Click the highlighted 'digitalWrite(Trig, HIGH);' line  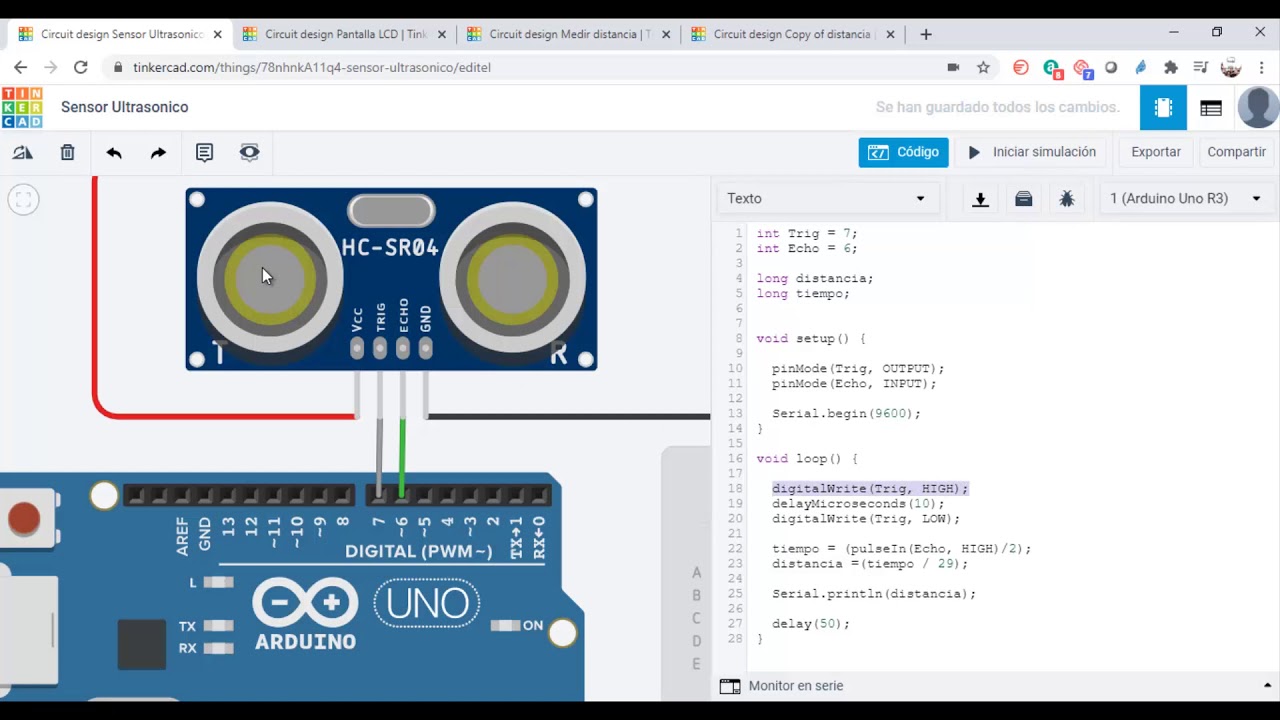point(870,488)
